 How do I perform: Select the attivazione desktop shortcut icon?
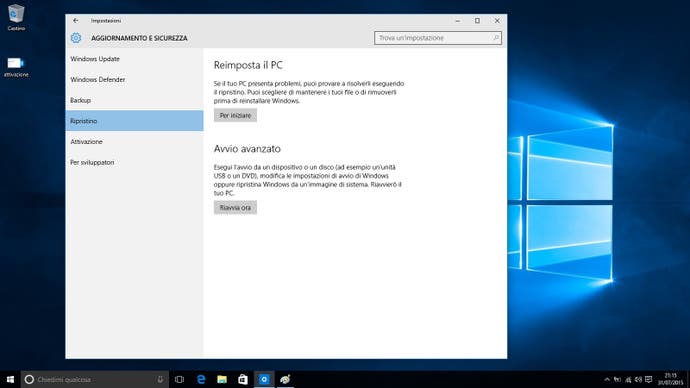point(16,67)
